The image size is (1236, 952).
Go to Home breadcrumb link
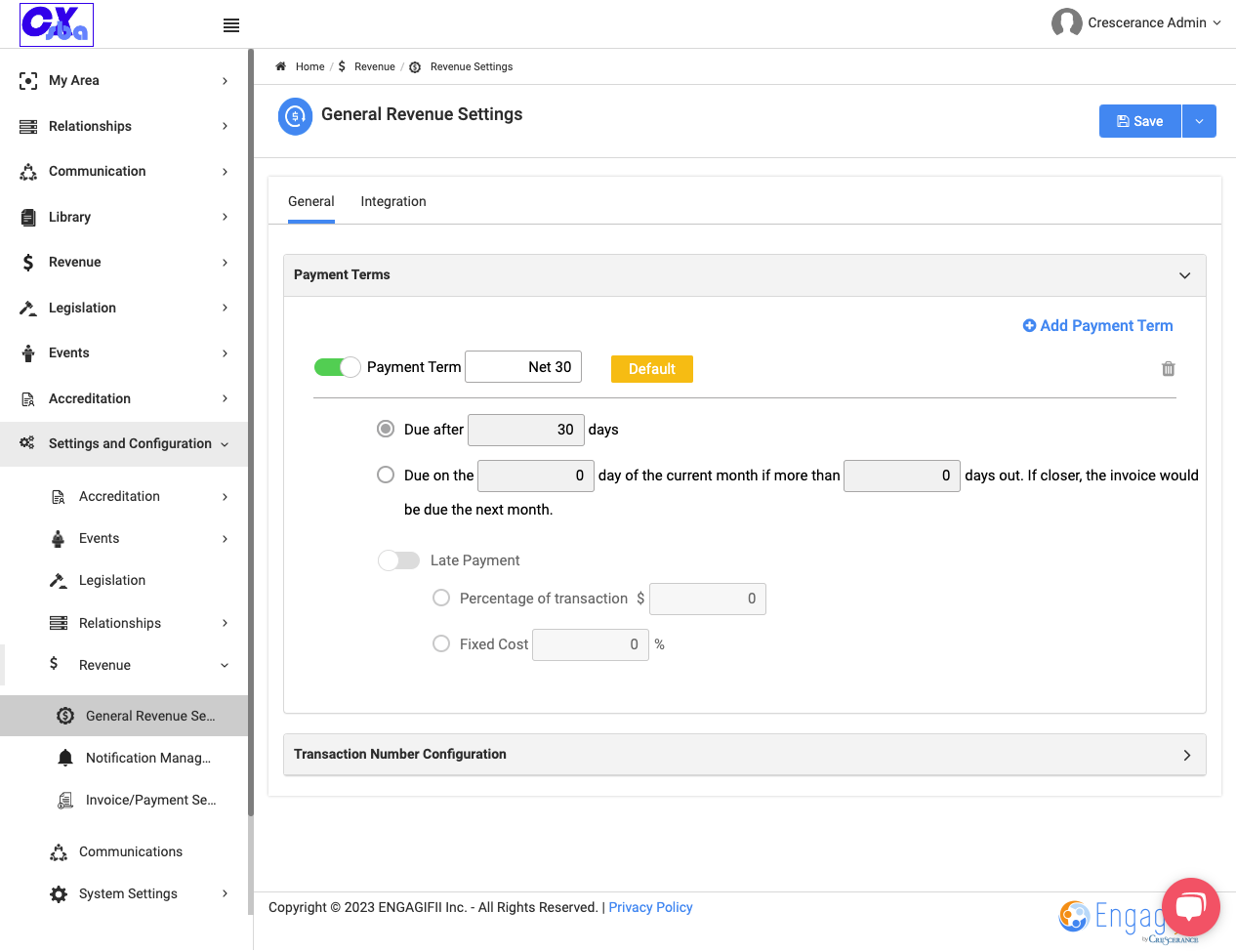pyautogui.click(x=310, y=66)
